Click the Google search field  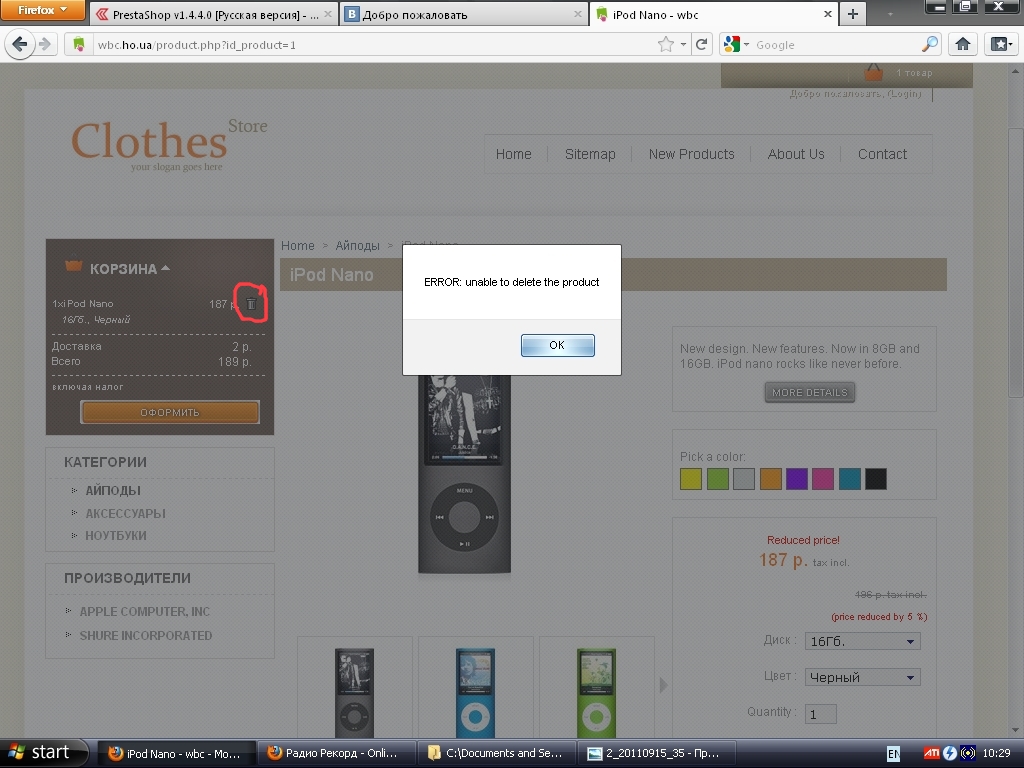(x=836, y=44)
